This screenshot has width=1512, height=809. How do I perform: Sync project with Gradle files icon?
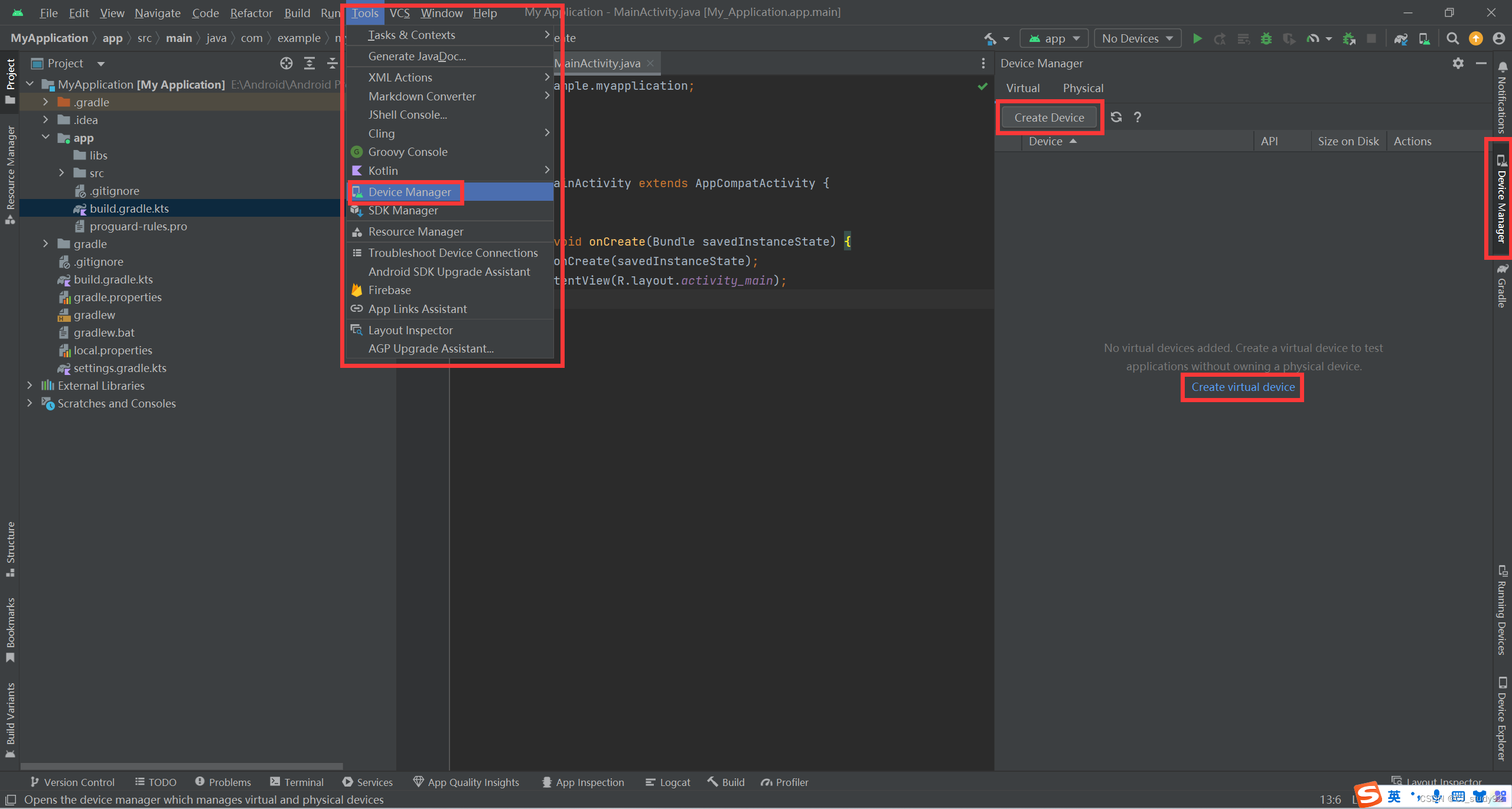click(x=1400, y=39)
